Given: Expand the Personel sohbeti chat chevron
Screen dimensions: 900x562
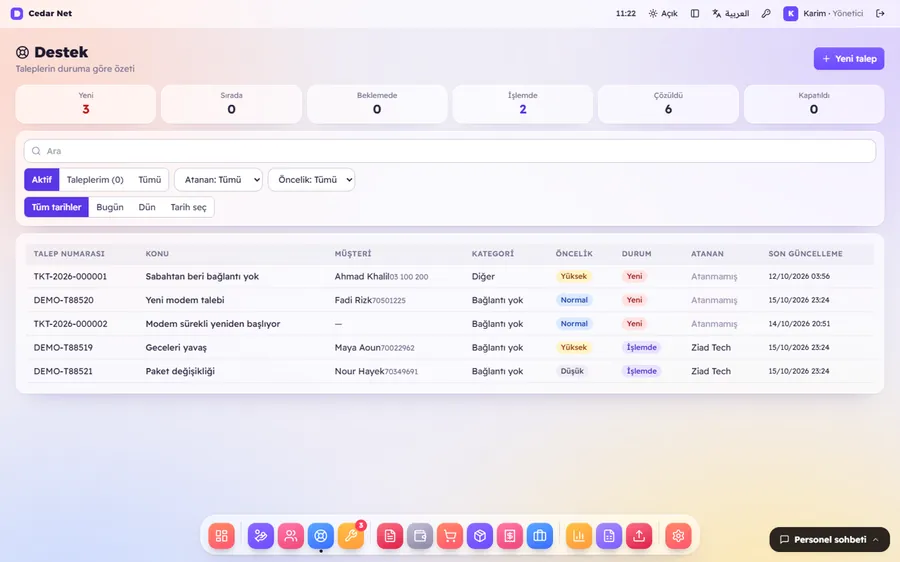Looking at the screenshot, I should [x=876, y=540].
